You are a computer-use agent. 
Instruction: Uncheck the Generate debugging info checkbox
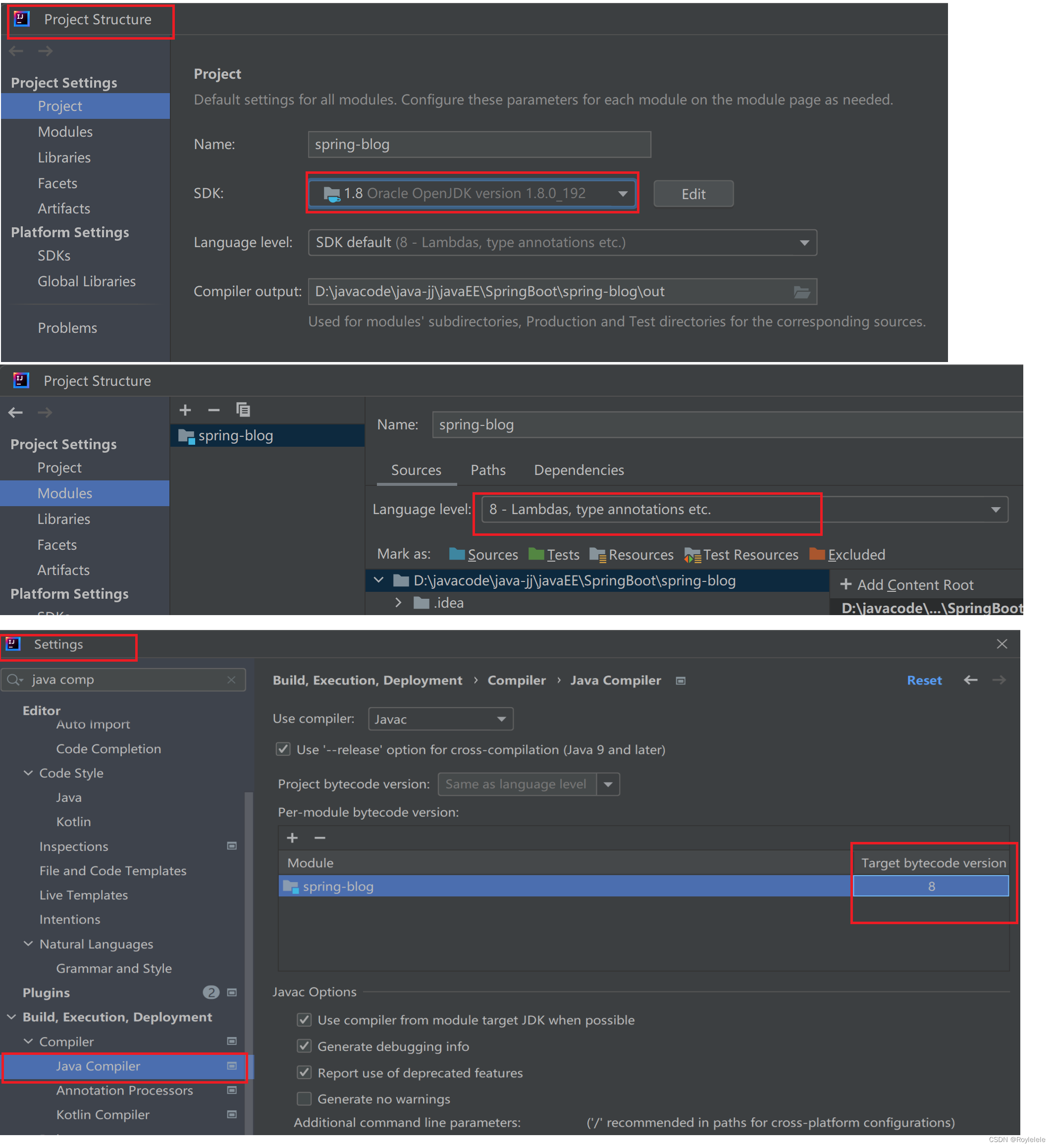coord(305,1046)
